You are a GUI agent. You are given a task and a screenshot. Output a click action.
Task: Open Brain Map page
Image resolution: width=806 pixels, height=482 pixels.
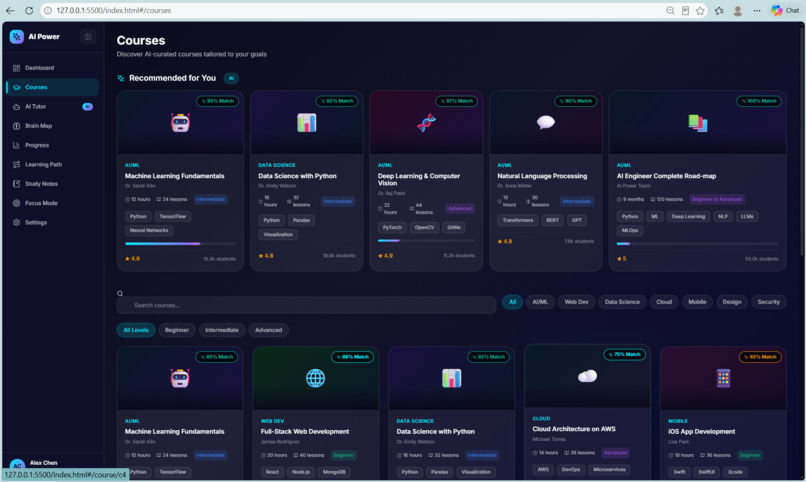click(x=52, y=126)
